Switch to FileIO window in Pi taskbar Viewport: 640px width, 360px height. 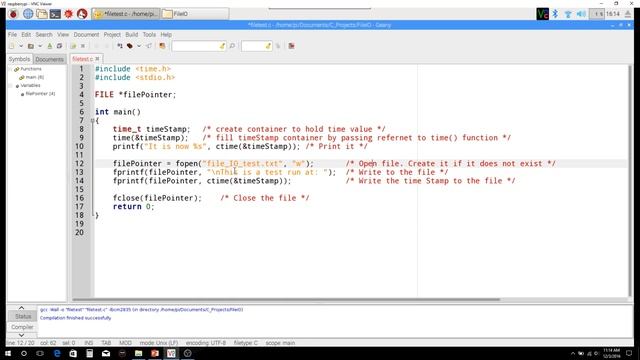pyautogui.click(x=195, y=14)
